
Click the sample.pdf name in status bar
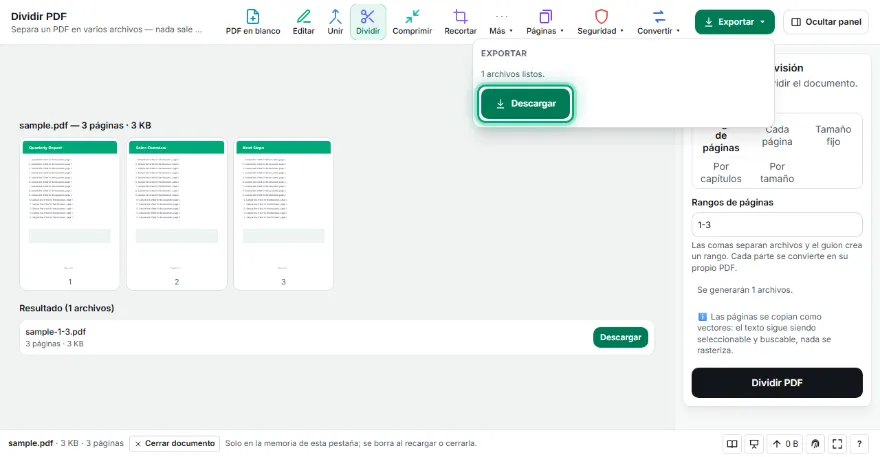click(31, 443)
